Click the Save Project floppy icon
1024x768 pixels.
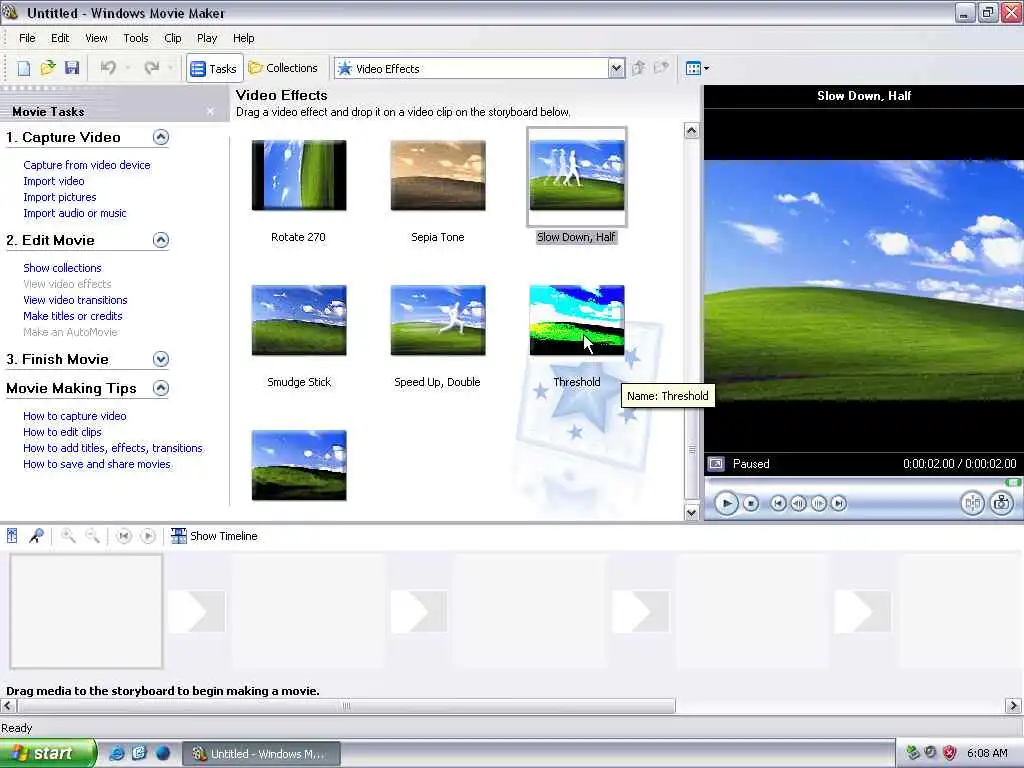click(x=72, y=68)
